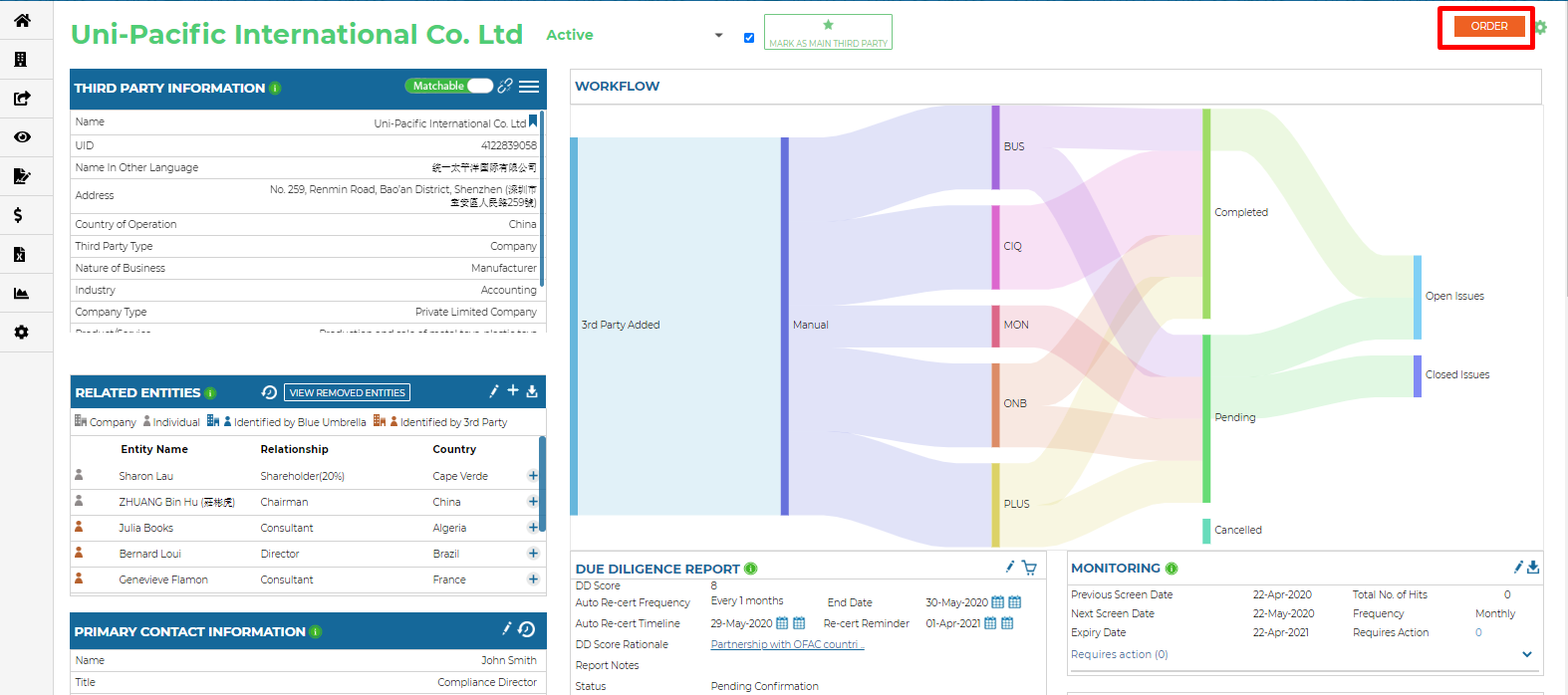Open the Third Party Information hamburger menu
This screenshot has width=1568, height=695.
pos(529,87)
